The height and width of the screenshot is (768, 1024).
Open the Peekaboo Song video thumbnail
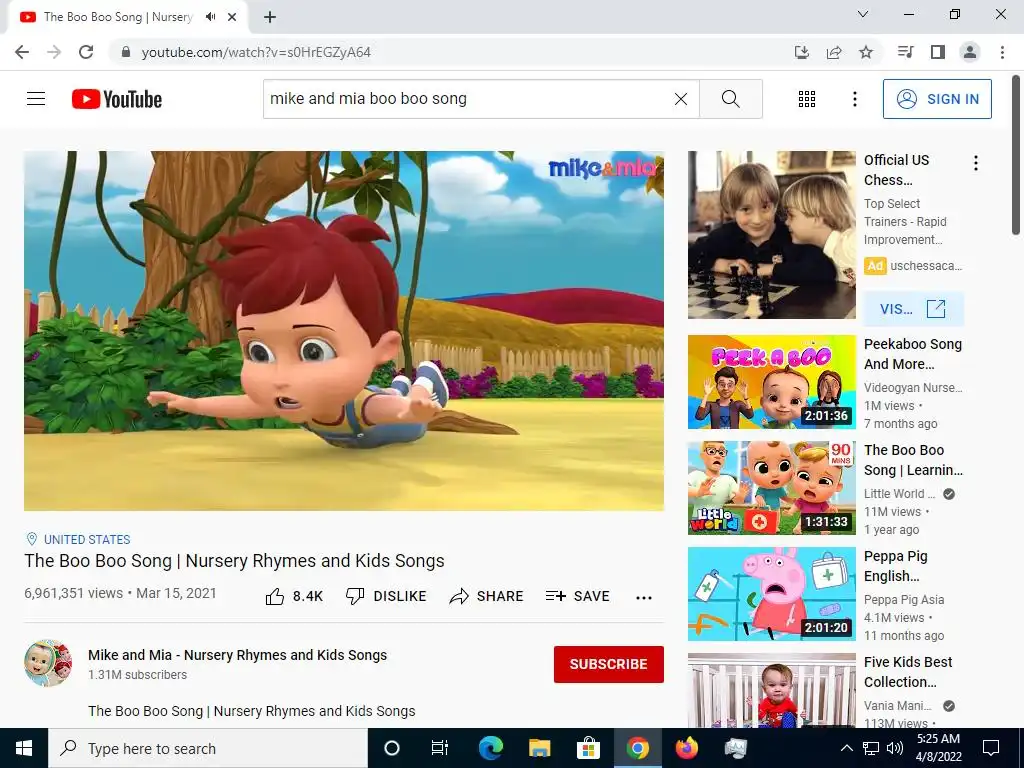(x=771, y=382)
